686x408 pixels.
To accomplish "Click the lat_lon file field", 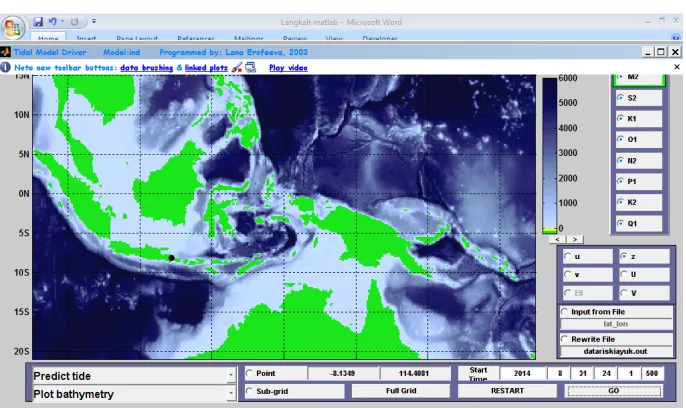I will click(616, 324).
